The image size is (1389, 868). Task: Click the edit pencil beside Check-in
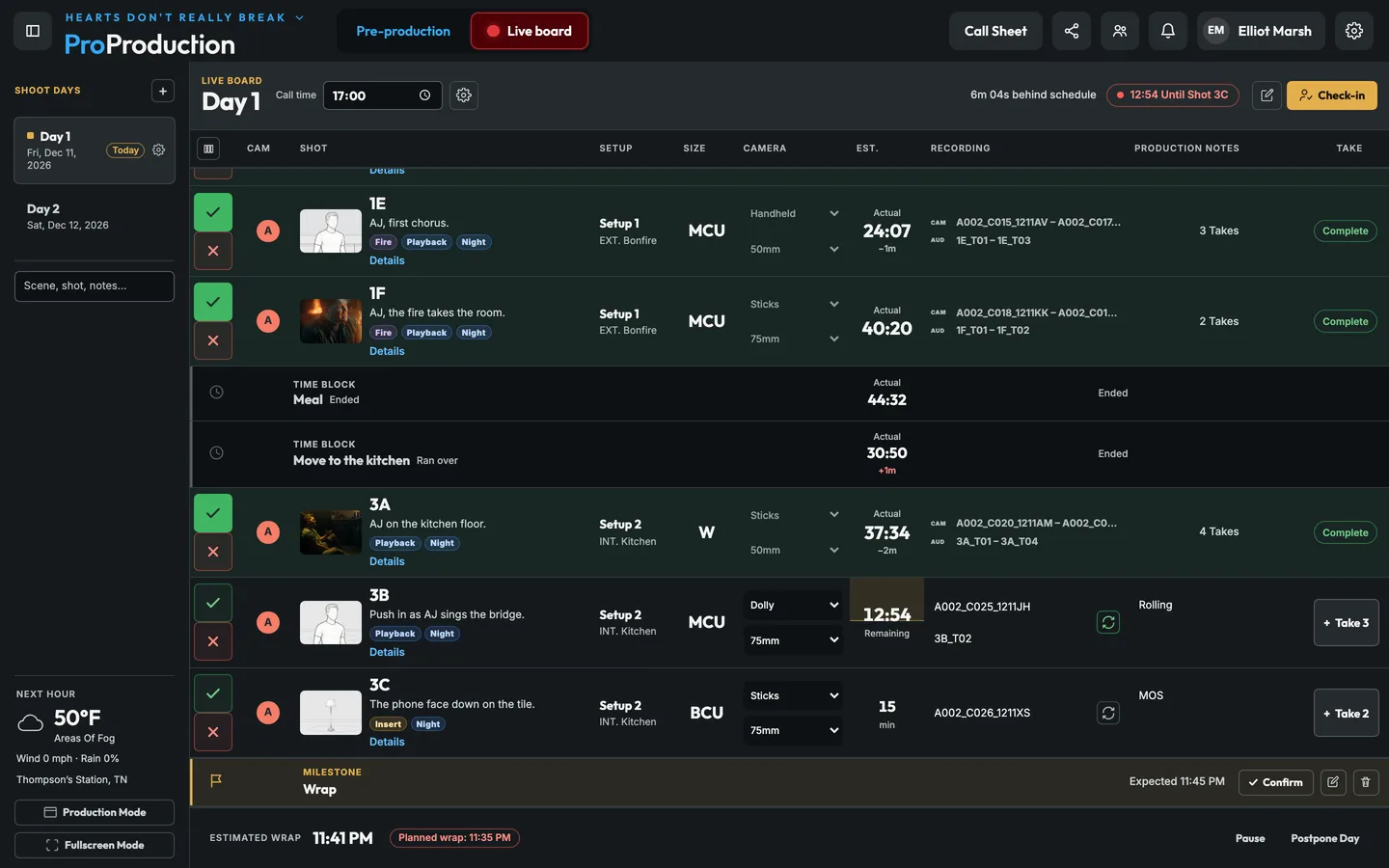coord(1266,95)
